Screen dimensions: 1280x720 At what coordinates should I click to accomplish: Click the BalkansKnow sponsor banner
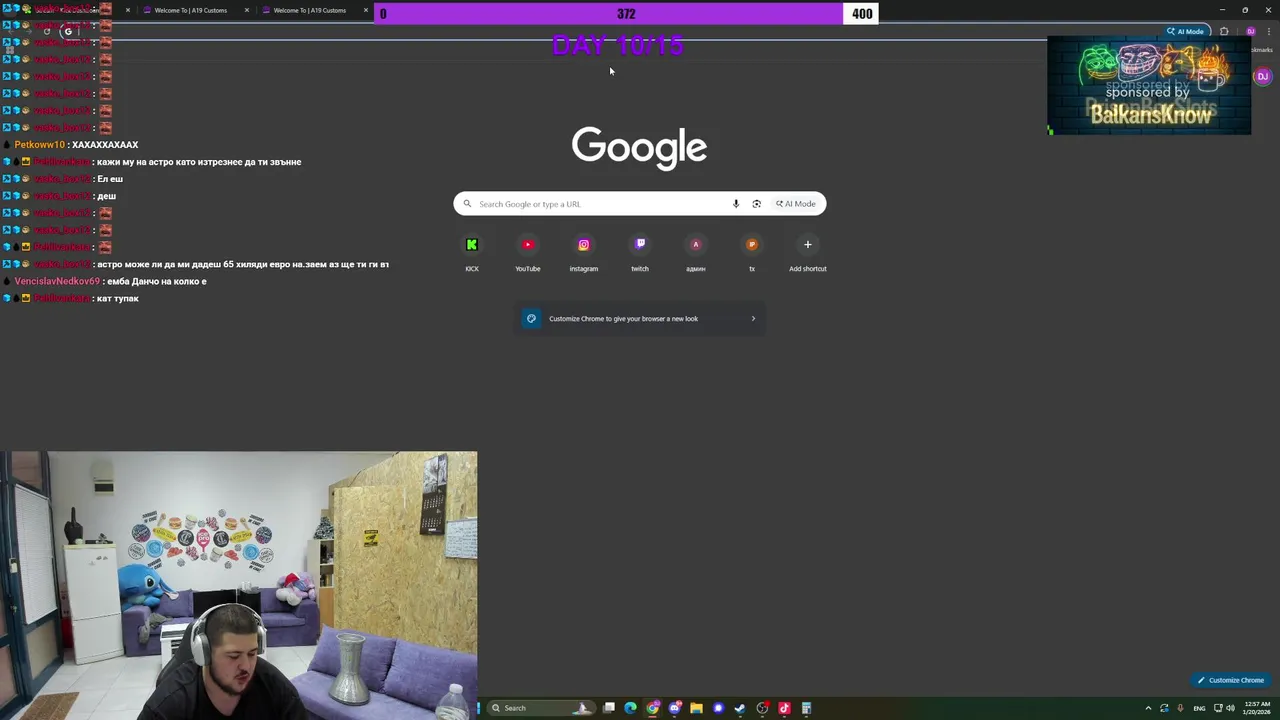coord(1149,85)
